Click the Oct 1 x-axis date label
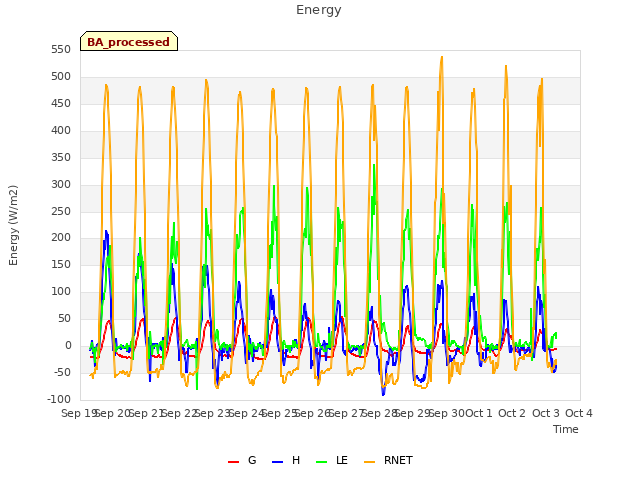 [x=479, y=413]
